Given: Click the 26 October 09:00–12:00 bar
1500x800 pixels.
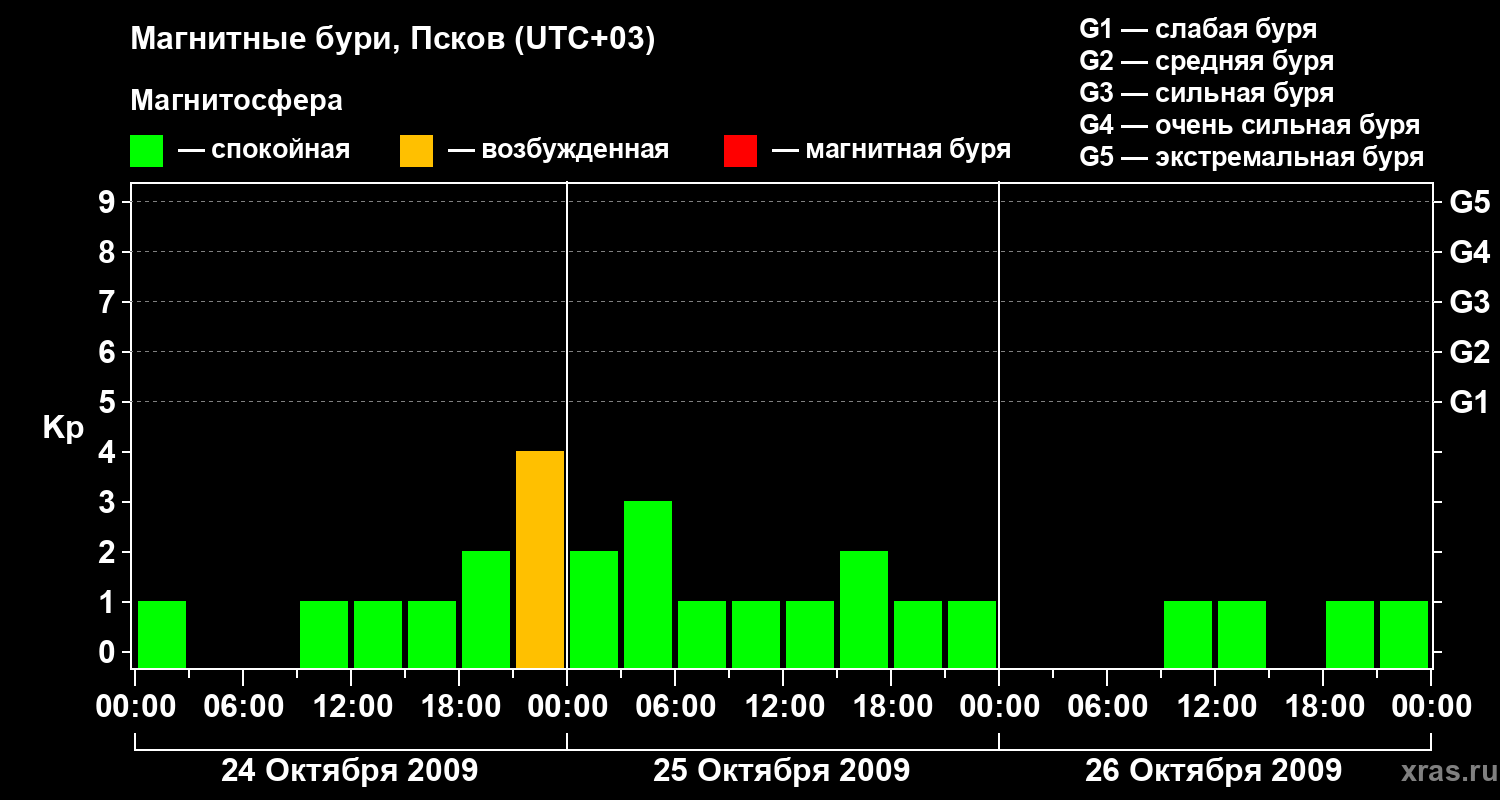Looking at the screenshot, I should pos(1188,634).
